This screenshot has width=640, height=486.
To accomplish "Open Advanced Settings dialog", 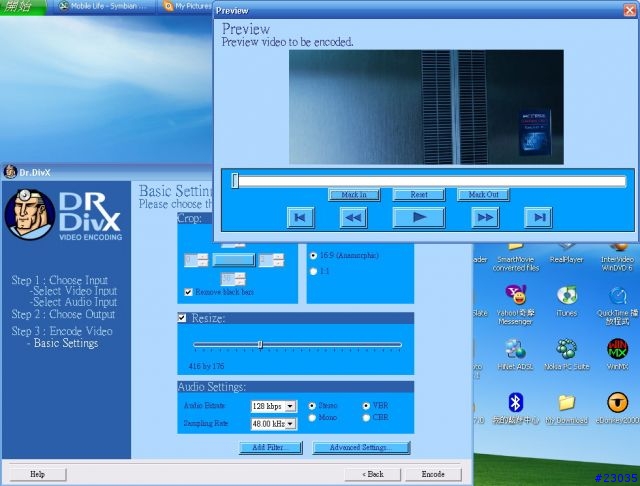I will [361, 447].
